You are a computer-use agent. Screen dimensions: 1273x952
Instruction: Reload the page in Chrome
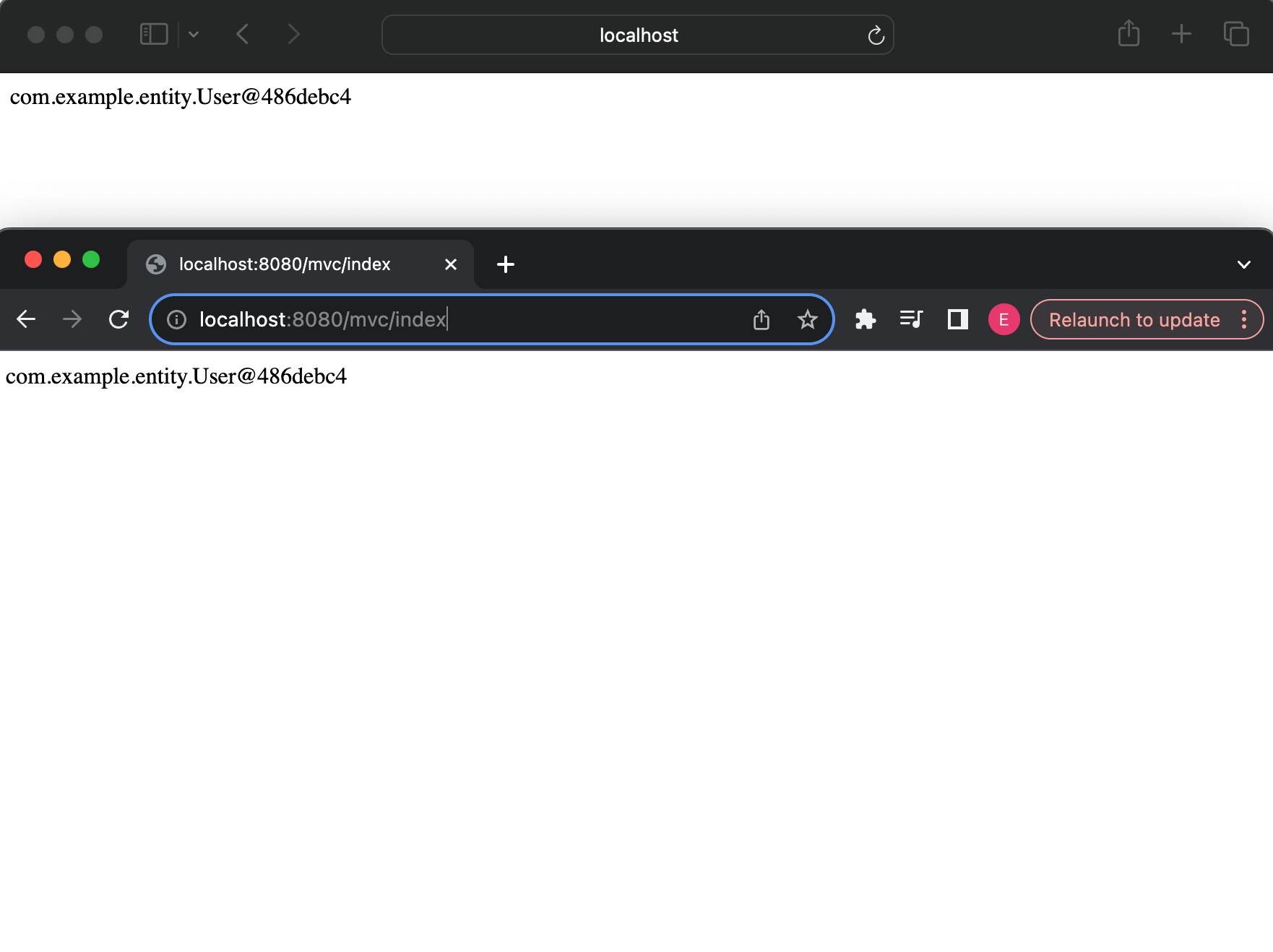(119, 319)
